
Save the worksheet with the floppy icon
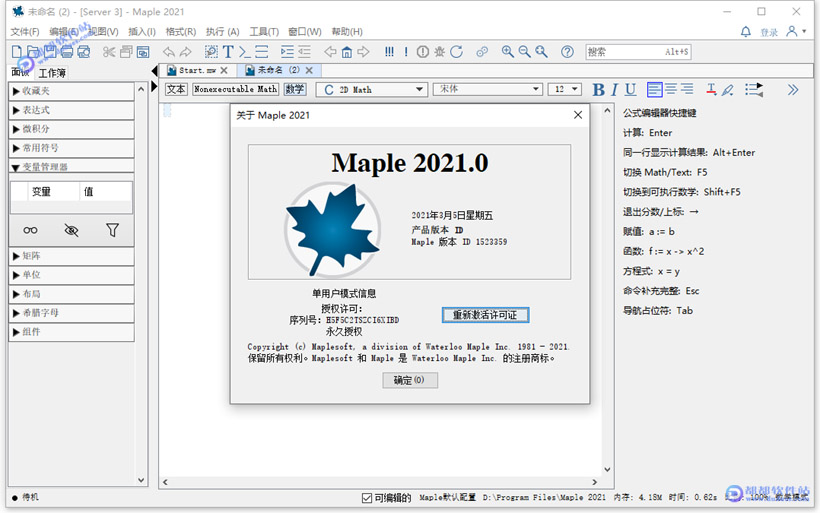(50, 51)
